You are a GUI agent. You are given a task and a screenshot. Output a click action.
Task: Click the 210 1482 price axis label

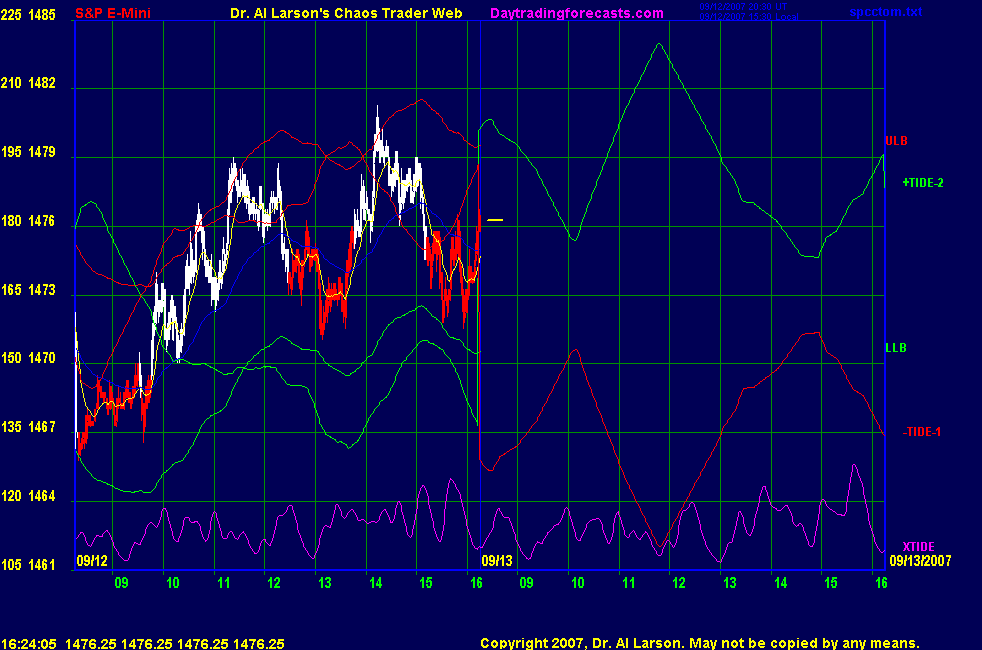pyautogui.click(x=28, y=83)
